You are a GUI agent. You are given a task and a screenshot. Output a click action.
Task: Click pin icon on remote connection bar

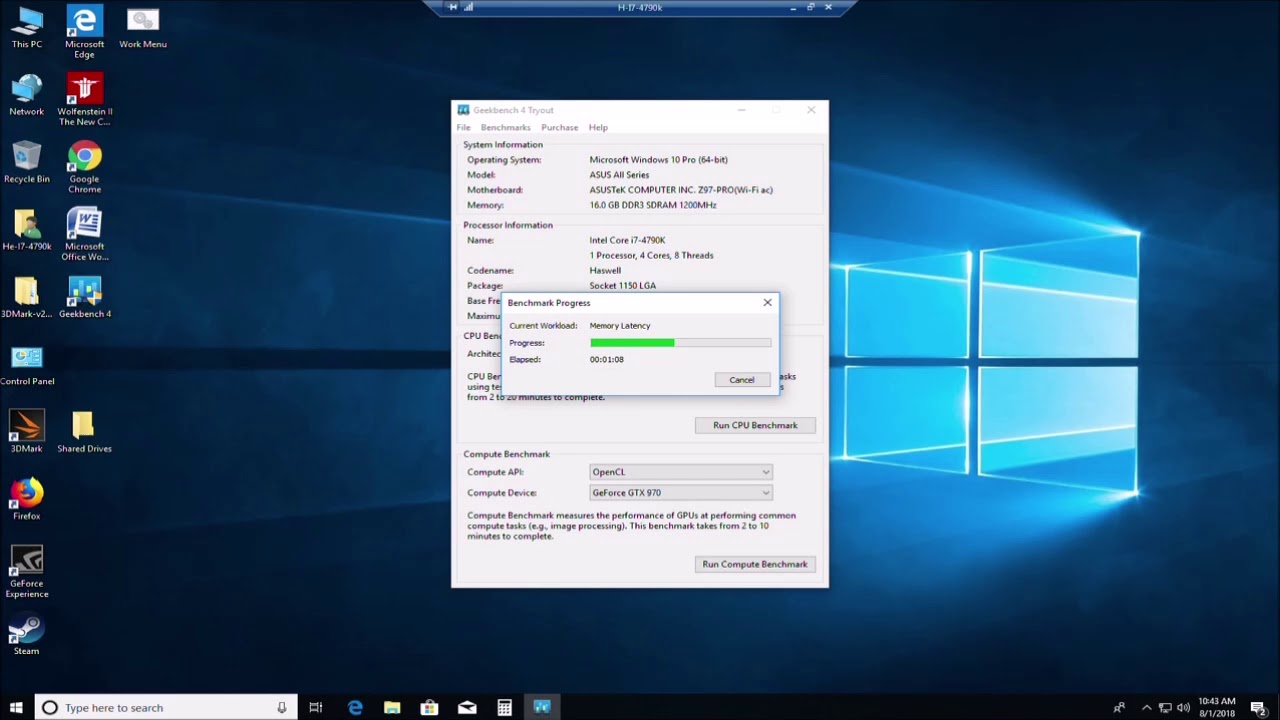point(453,7)
